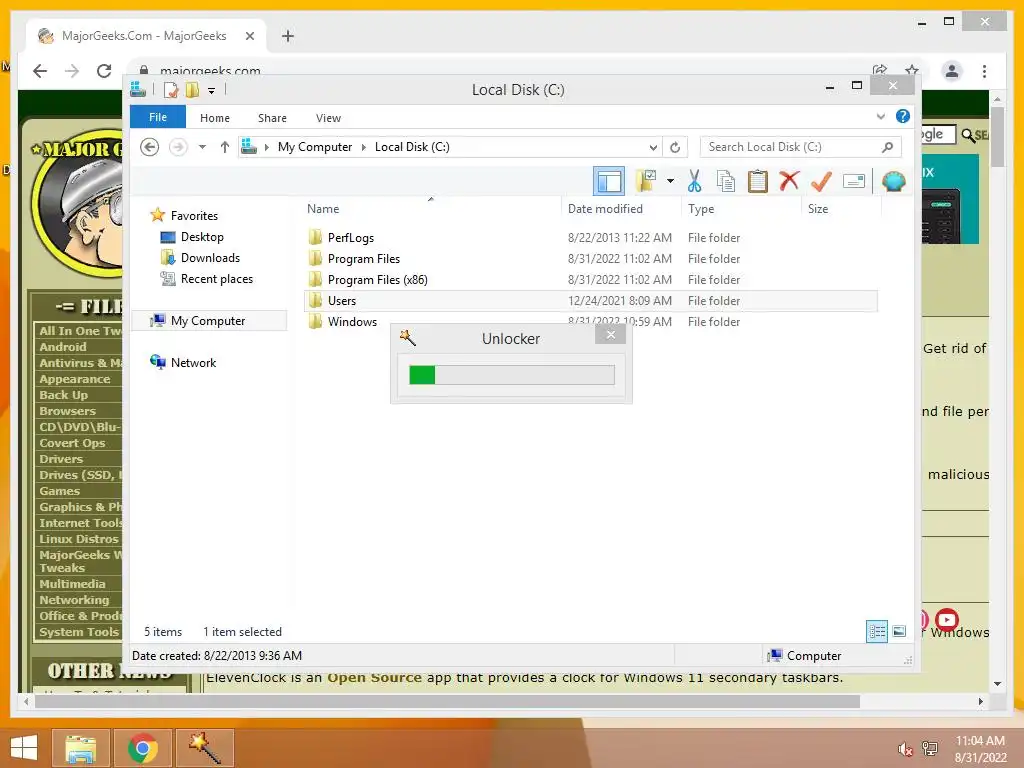Click the search magnifier icon in Explorer

click(888, 147)
